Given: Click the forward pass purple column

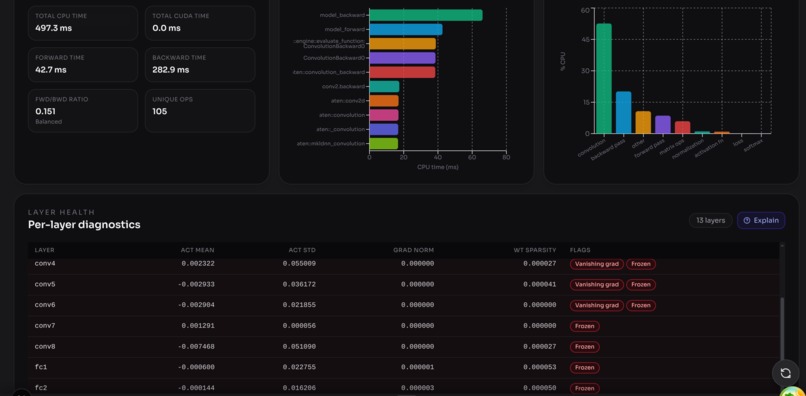Looking at the screenshot, I should 663,124.
